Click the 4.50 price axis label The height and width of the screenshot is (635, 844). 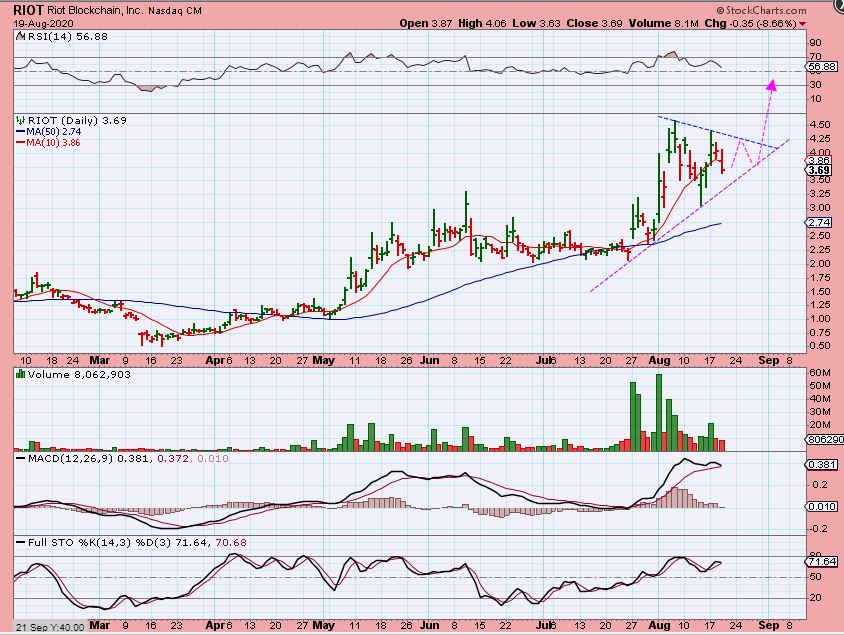(x=819, y=124)
